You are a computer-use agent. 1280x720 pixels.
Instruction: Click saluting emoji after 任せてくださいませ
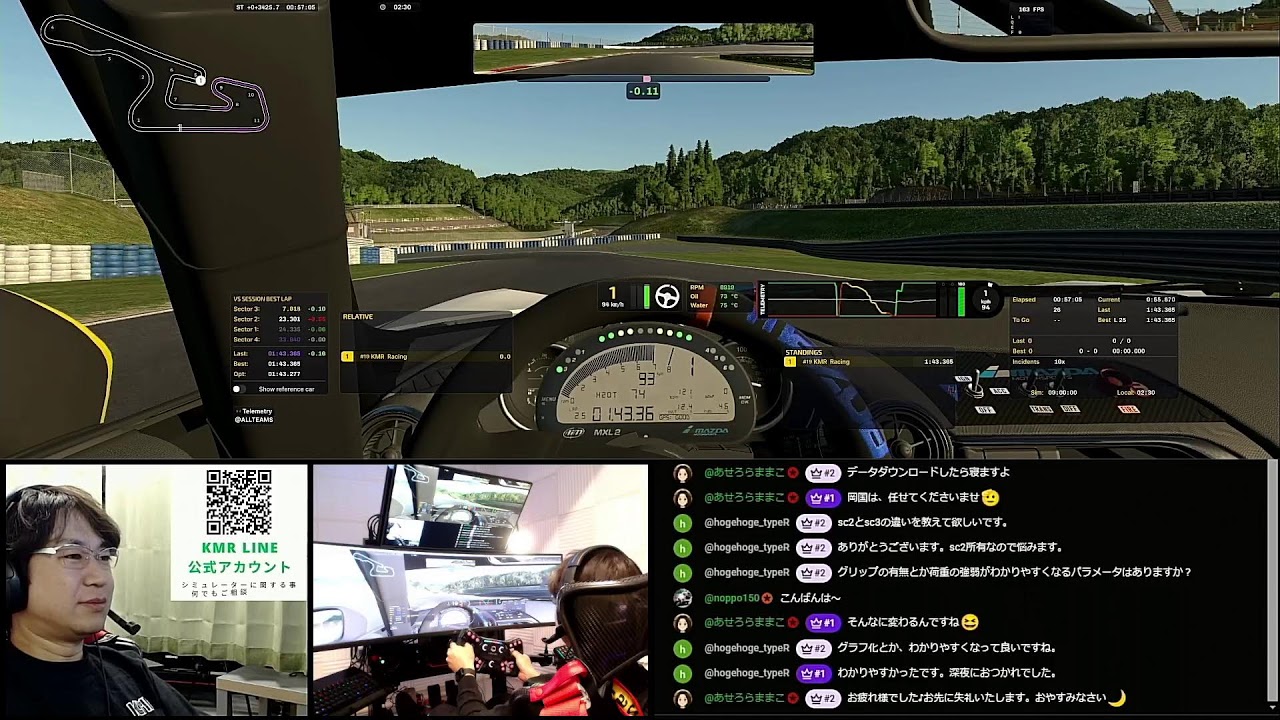point(990,497)
